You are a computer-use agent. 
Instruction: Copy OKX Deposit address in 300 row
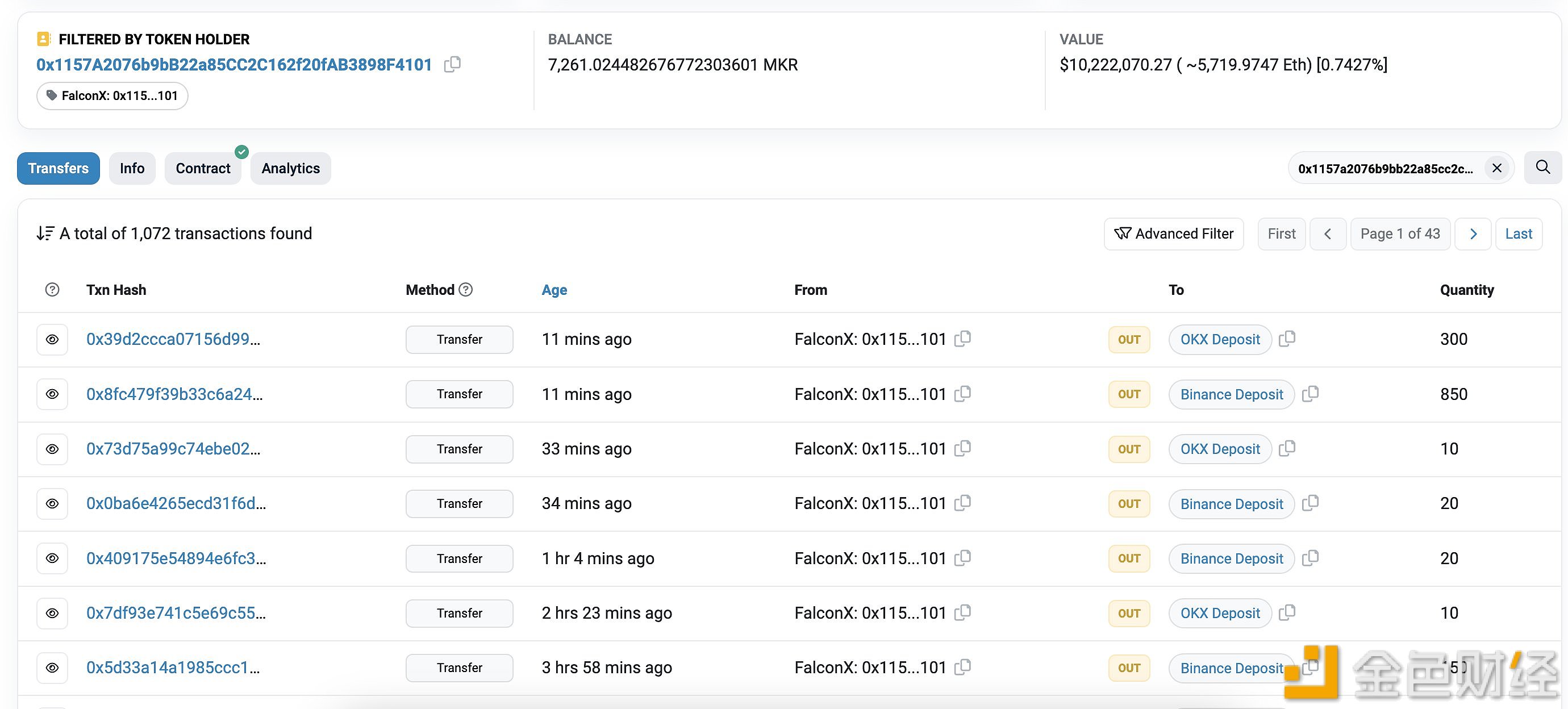[x=1287, y=339]
